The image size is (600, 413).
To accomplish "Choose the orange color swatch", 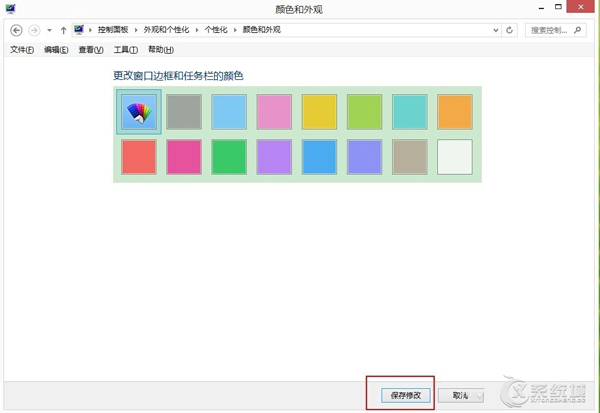I will [455, 112].
